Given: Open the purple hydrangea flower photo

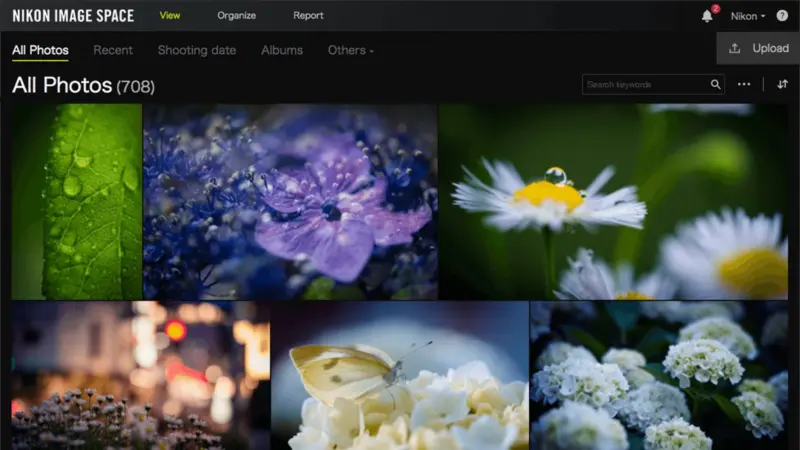Looking at the screenshot, I should pyautogui.click(x=290, y=202).
